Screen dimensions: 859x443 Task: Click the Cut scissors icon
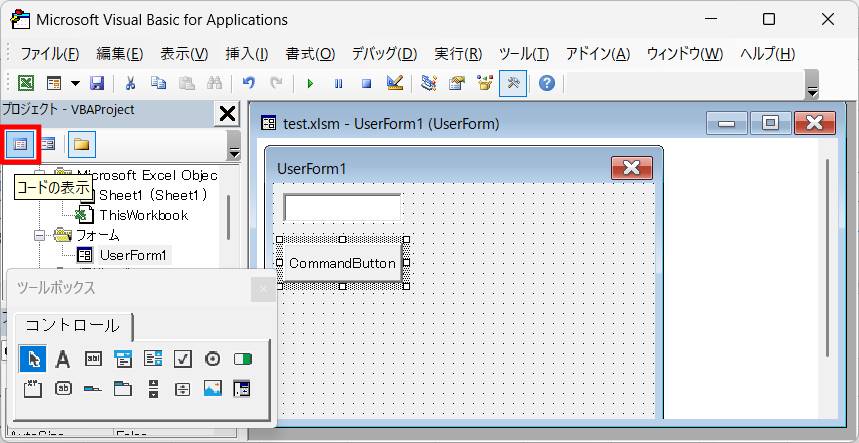tap(130, 83)
